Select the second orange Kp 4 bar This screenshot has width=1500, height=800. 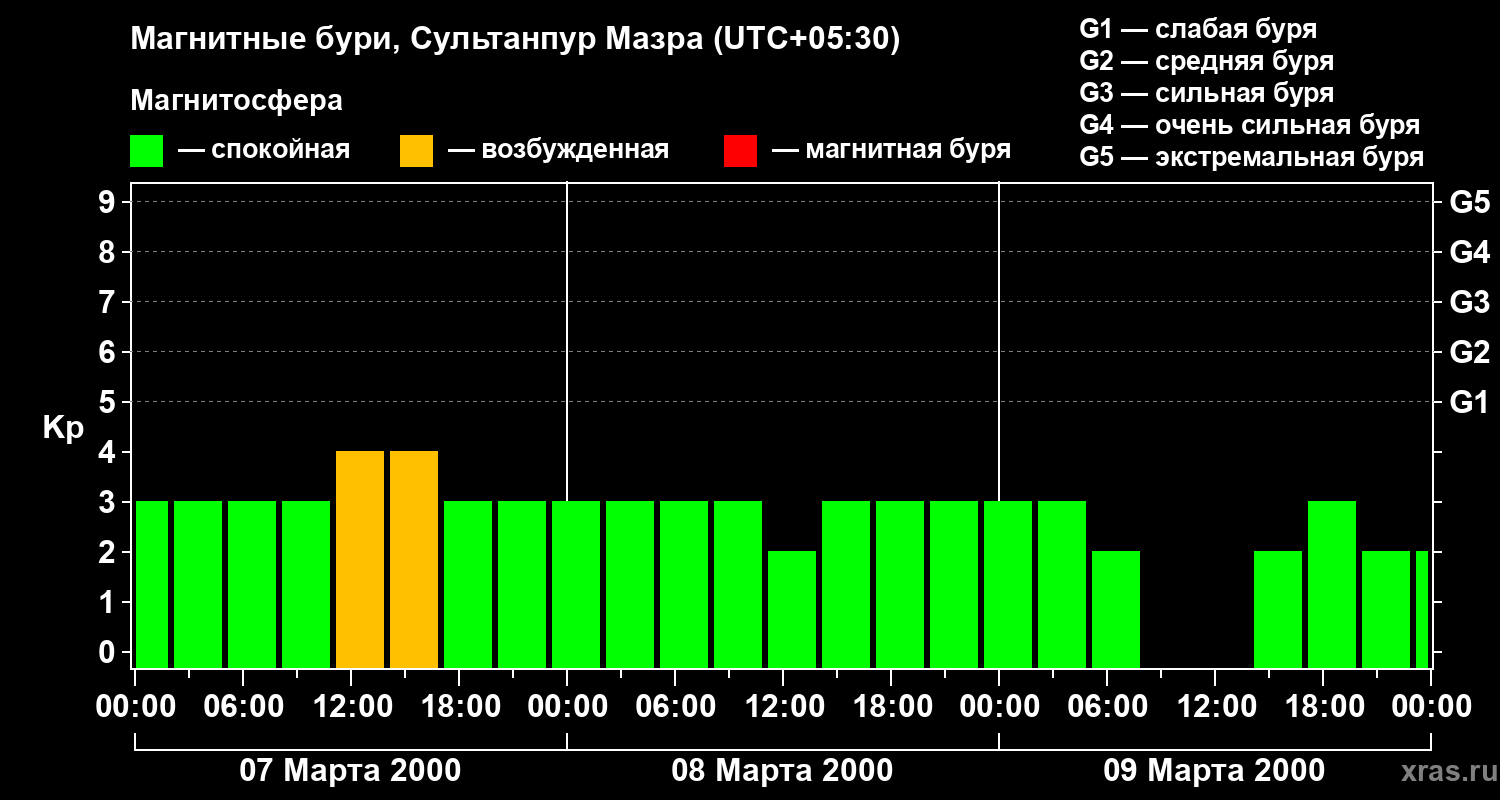click(414, 559)
